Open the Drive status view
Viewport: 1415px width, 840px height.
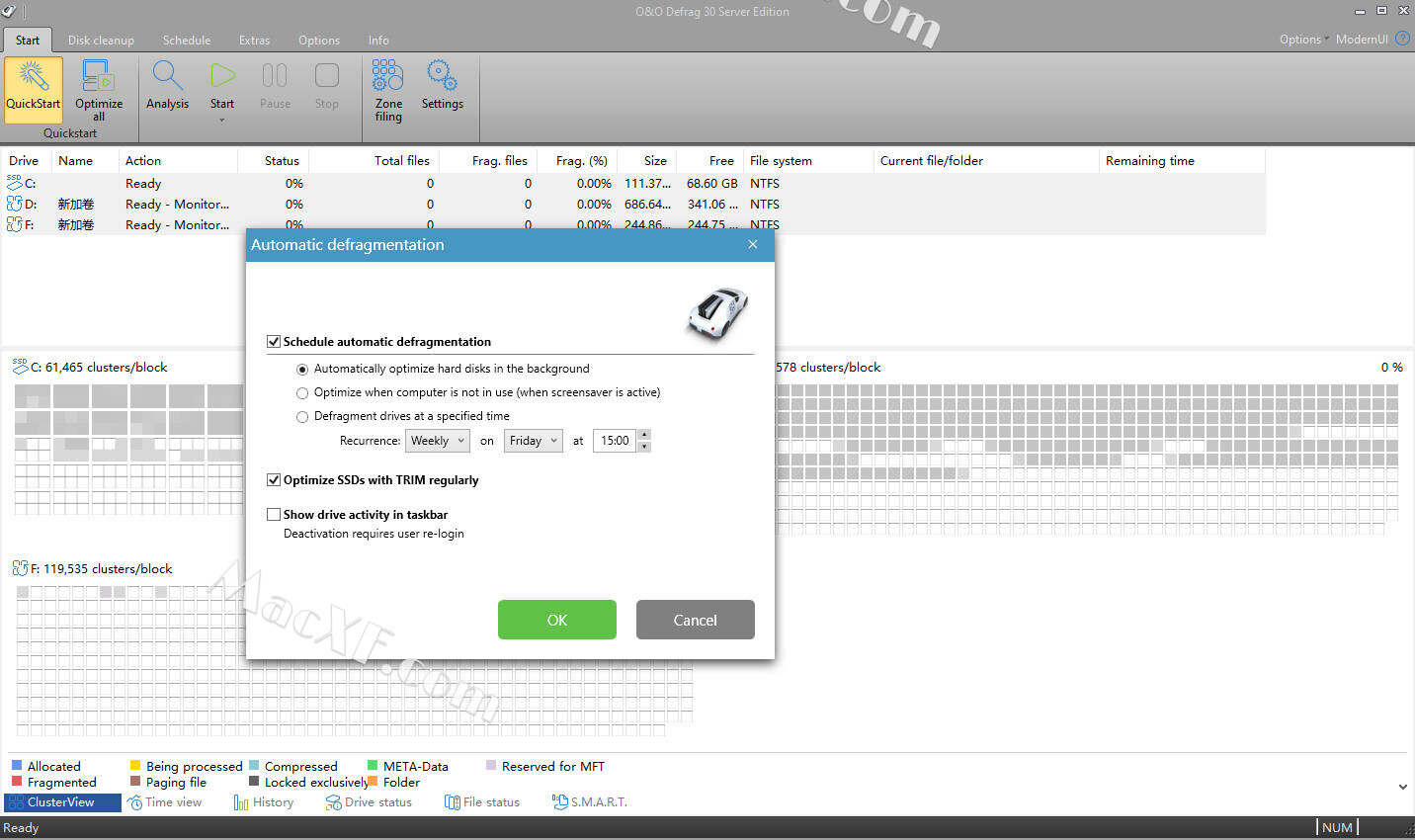coord(369,802)
